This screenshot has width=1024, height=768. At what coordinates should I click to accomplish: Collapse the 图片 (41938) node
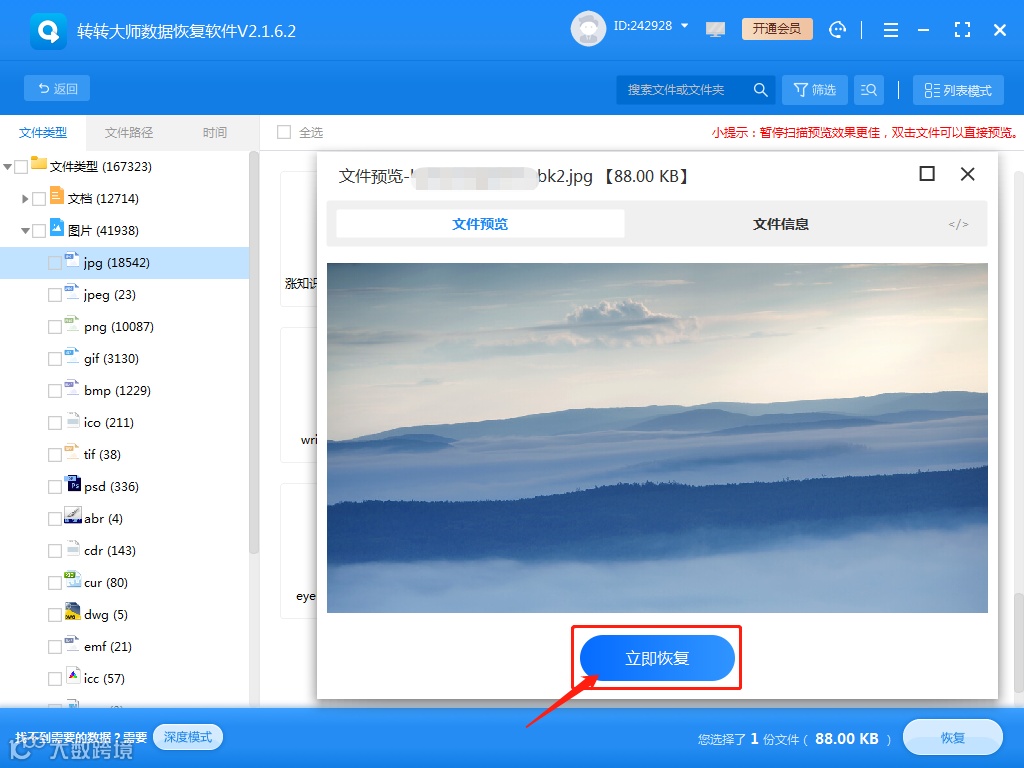pos(25,231)
